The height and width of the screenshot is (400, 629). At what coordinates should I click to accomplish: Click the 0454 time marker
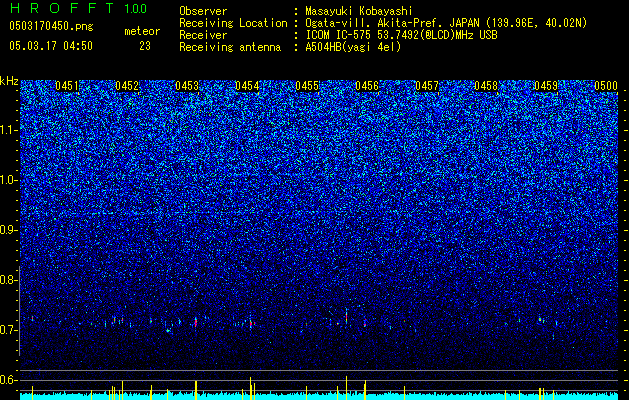(247, 86)
